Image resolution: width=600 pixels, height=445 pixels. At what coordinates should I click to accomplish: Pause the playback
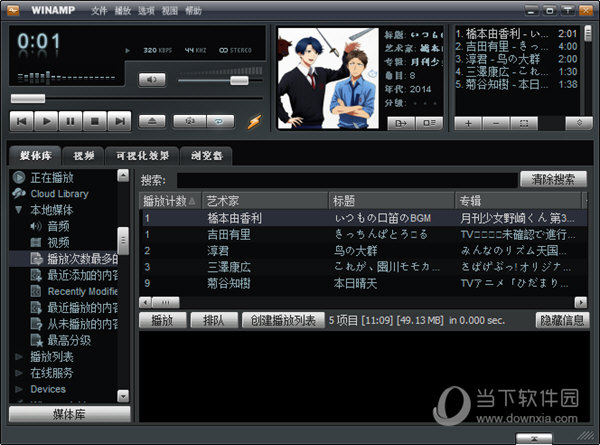coord(70,121)
